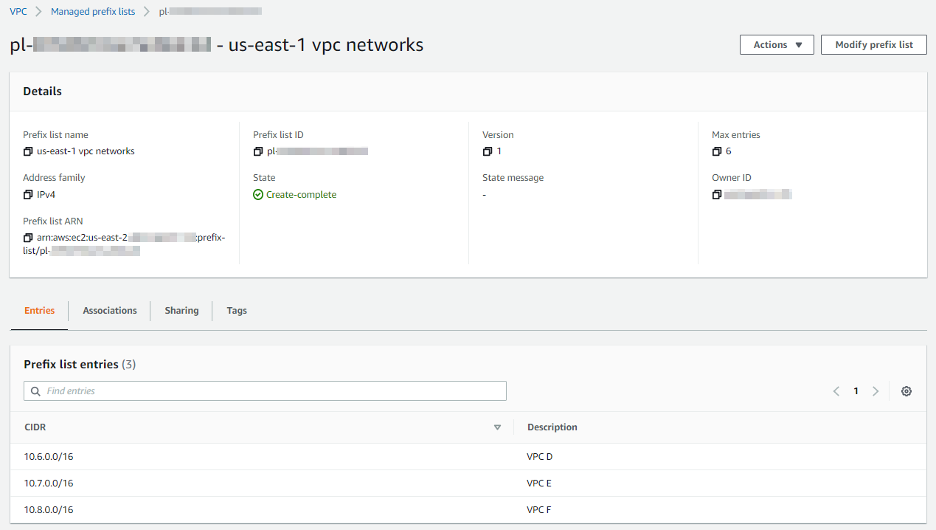Screen dimensions: 936x530
Task: Open the Actions dropdown menu
Action: coord(777,45)
